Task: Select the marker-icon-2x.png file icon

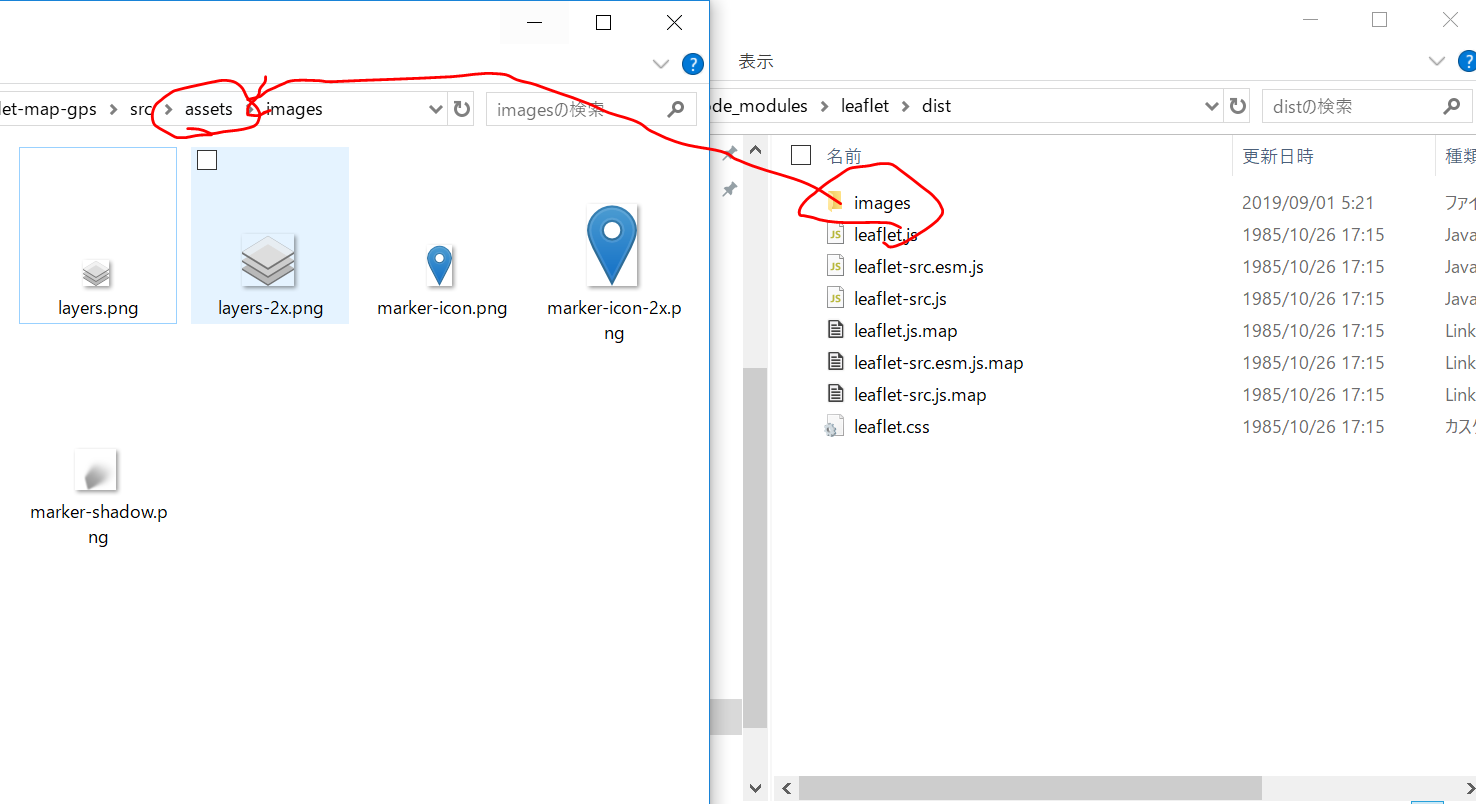Action: tap(612, 245)
